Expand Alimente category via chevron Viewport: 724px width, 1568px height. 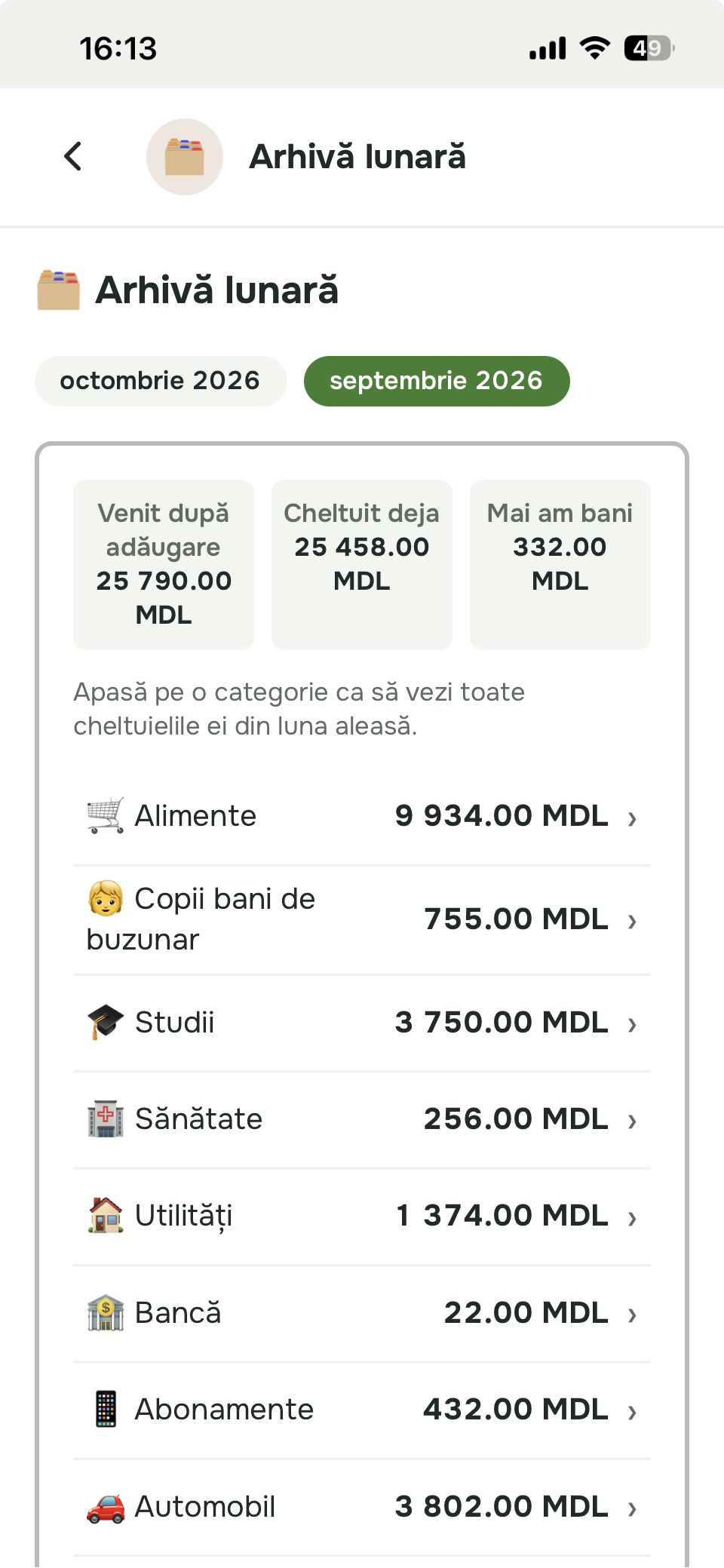(633, 818)
